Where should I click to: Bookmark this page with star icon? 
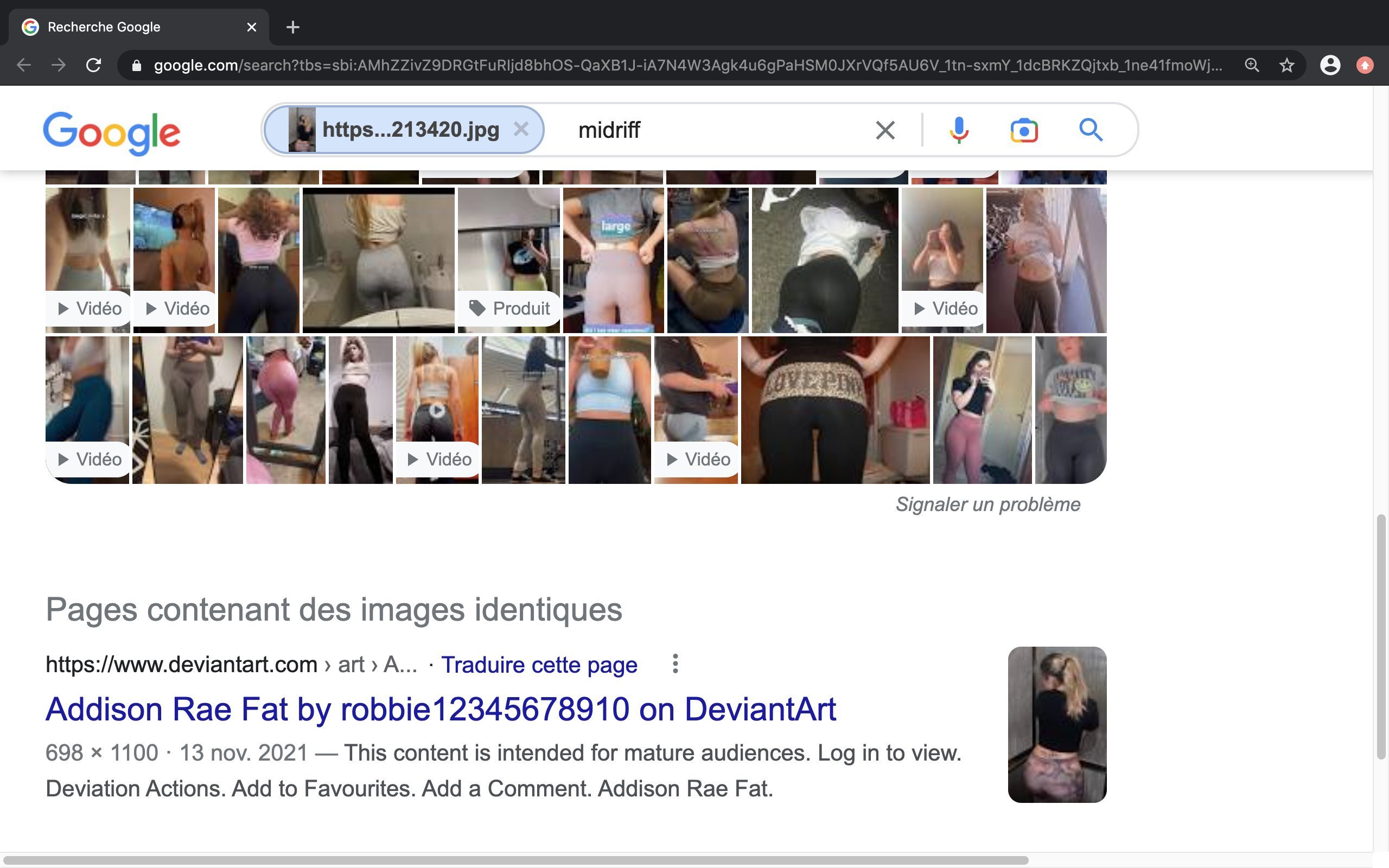1287,66
